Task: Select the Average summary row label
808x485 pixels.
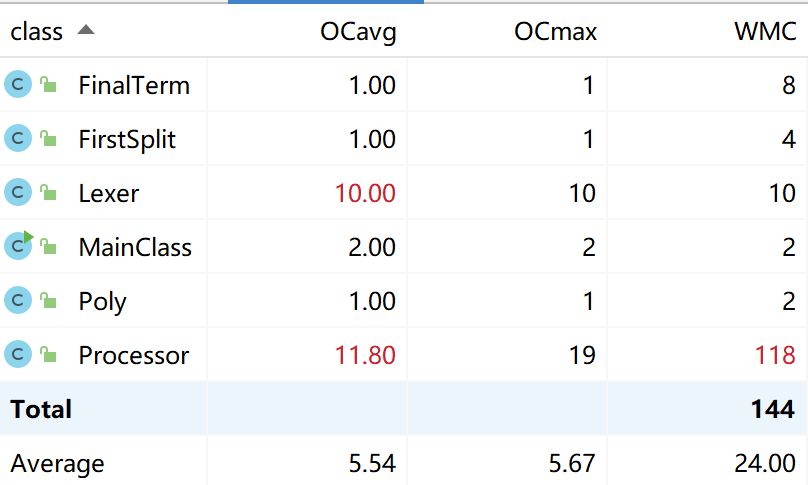Action: pyautogui.click(x=57, y=463)
